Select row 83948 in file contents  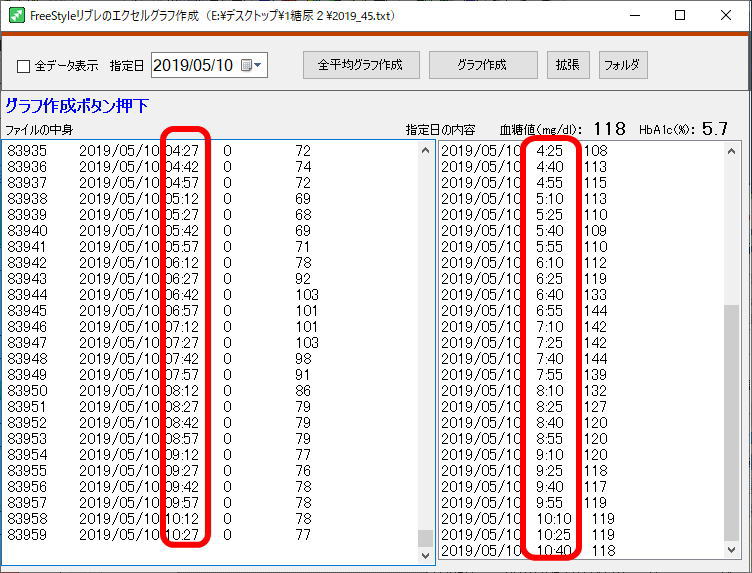(x=159, y=359)
